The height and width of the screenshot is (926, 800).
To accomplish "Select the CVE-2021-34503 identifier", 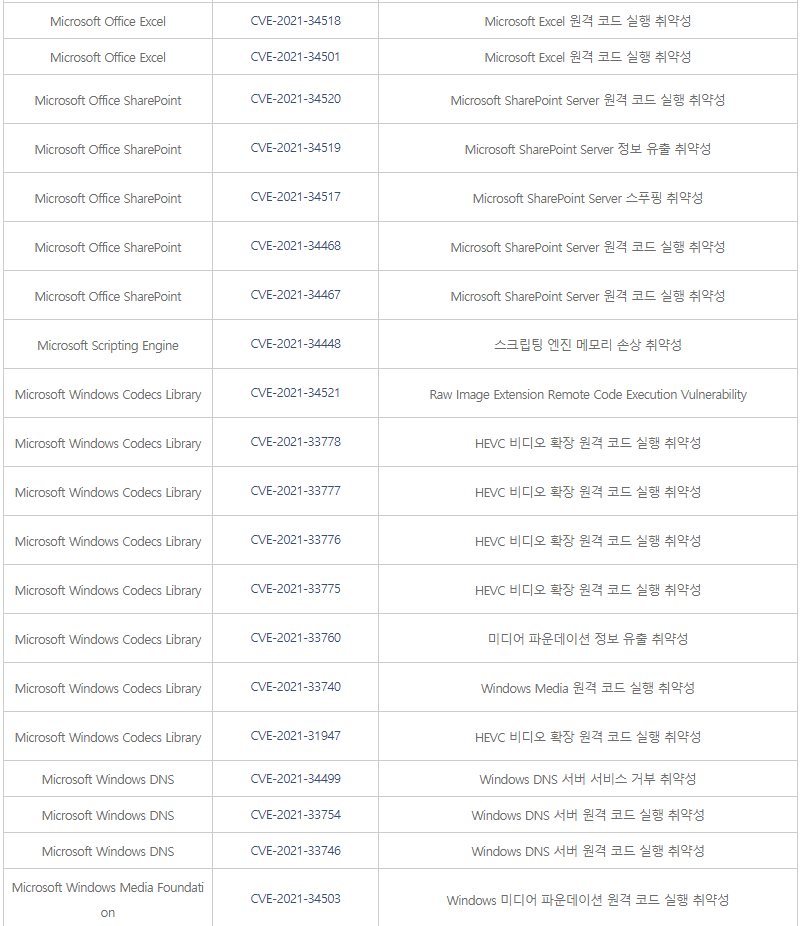I will click(x=295, y=898).
